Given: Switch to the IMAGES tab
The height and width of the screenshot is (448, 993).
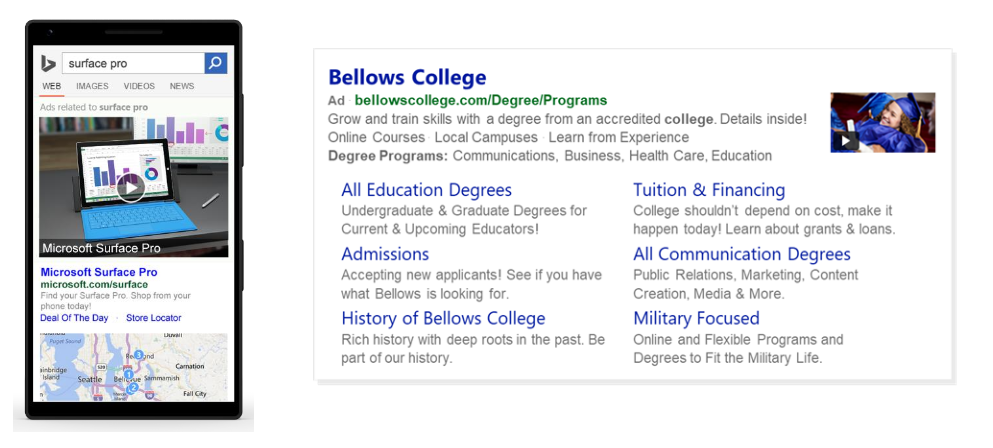Looking at the screenshot, I should click(x=92, y=86).
